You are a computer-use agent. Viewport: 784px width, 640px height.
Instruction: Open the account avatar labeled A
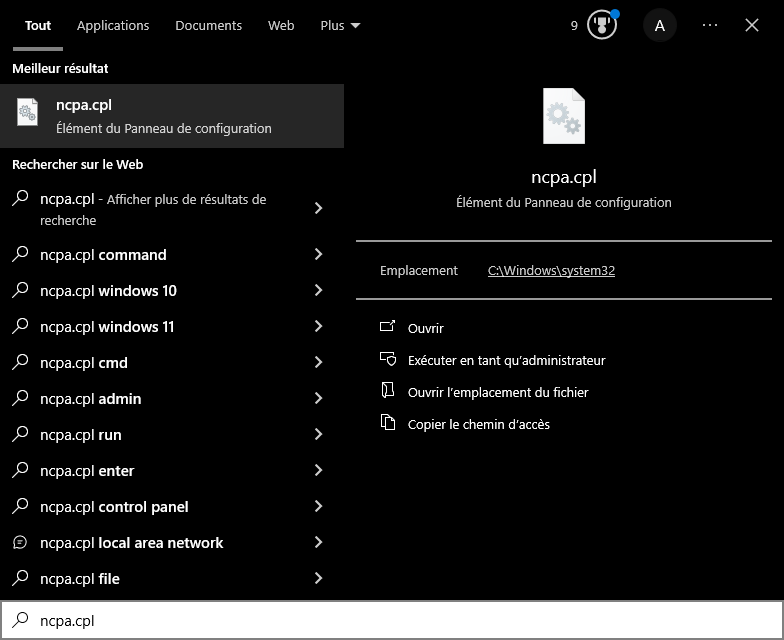coord(659,26)
